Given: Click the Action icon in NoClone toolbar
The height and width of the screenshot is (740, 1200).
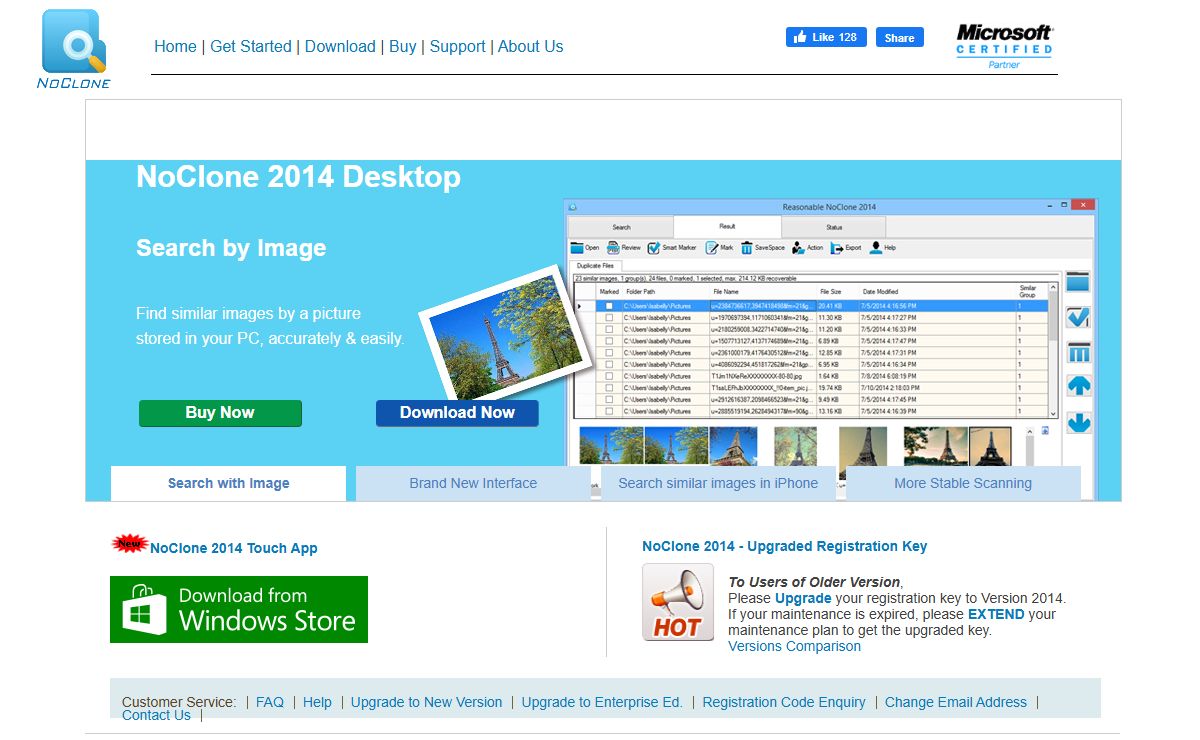Looking at the screenshot, I should click(x=798, y=248).
